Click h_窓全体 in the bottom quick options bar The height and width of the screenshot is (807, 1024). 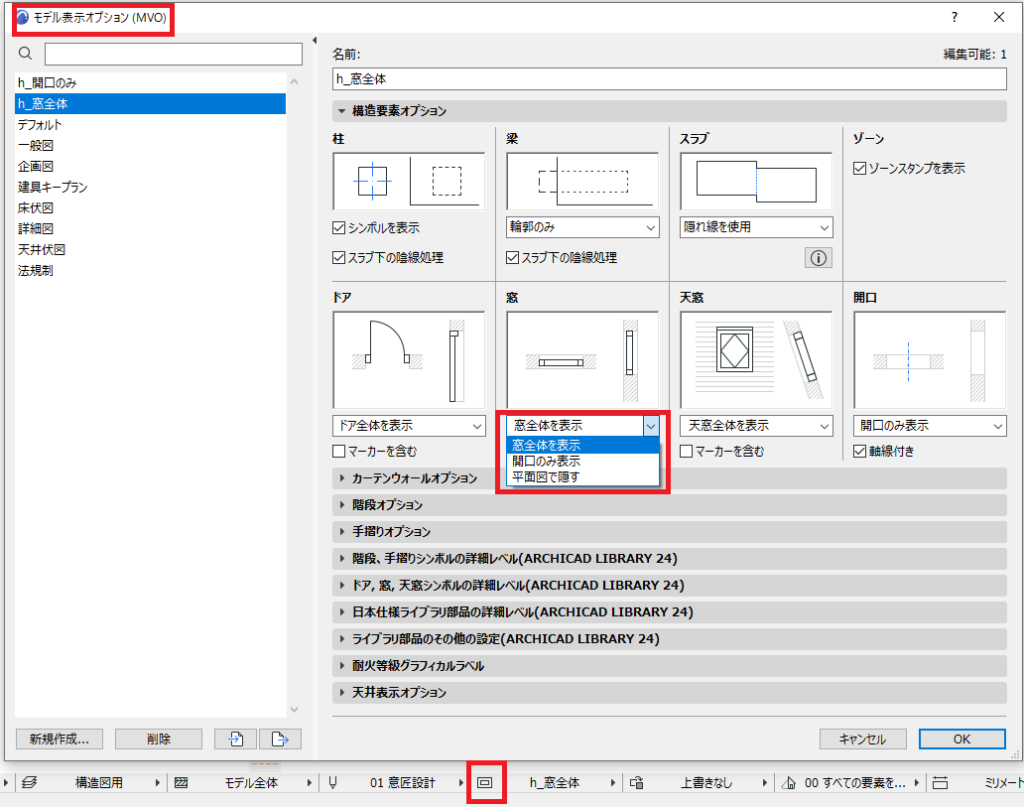click(554, 782)
